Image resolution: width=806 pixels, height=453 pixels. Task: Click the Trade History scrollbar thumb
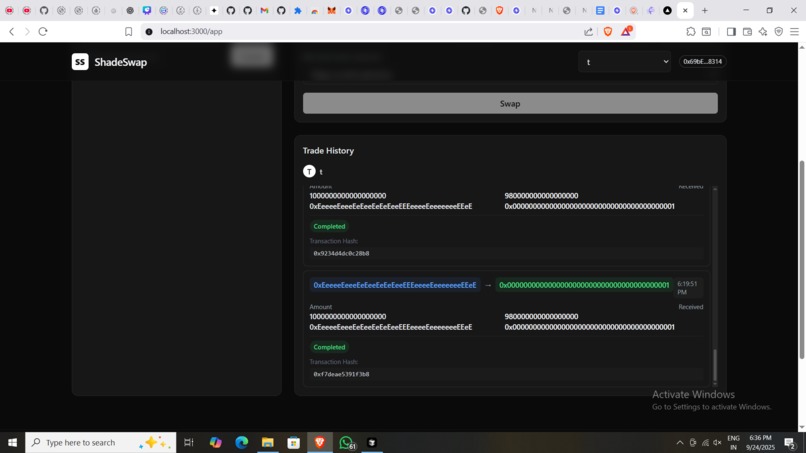tap(715, 365)
